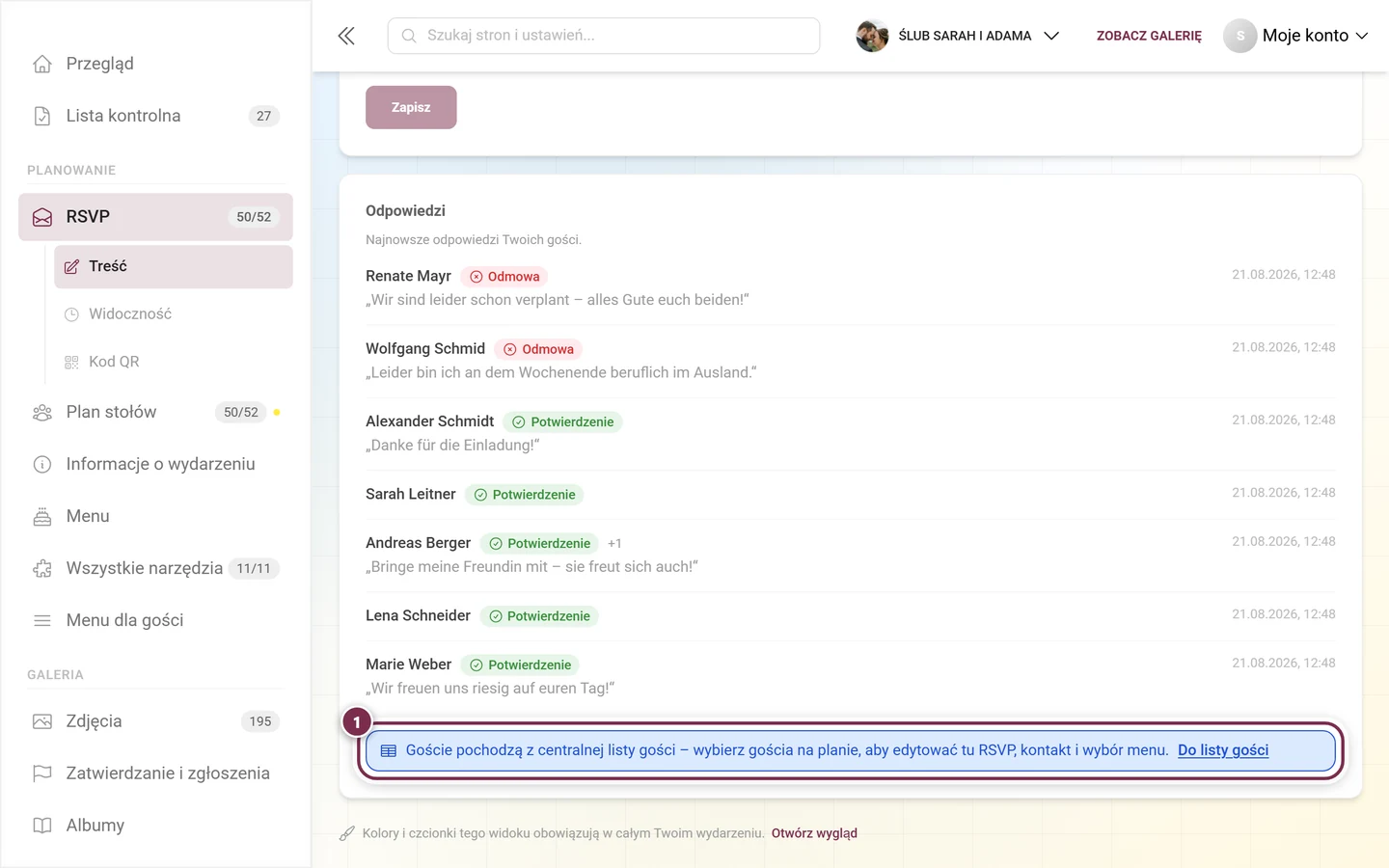Focus the Szukaj stron i ustawień search field

[604, 36]
